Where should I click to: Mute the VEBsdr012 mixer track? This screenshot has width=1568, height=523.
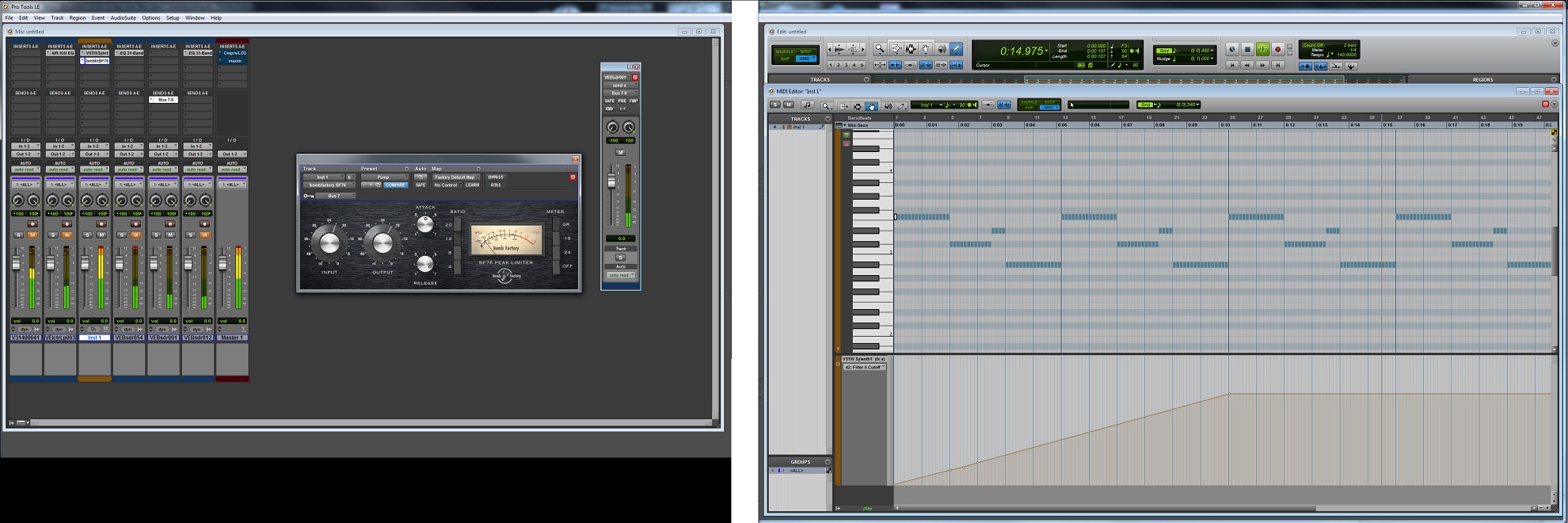pos(204,235)
